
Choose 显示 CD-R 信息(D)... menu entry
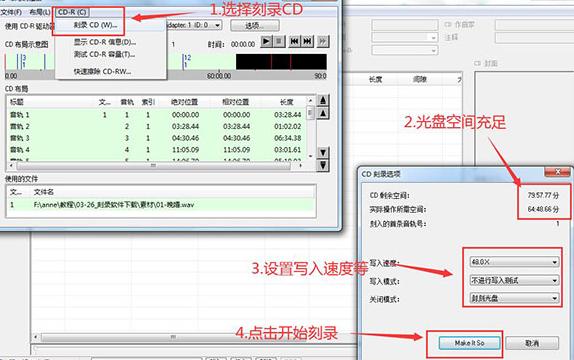(105, 42)
